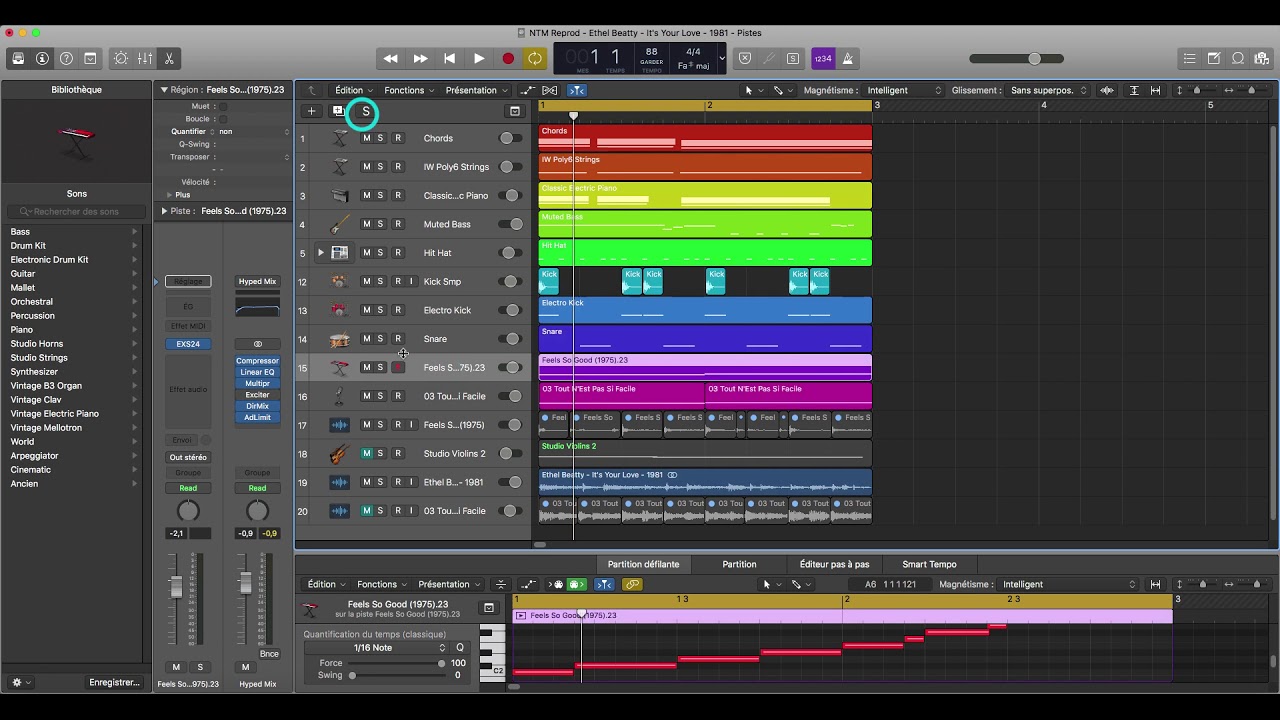
Task: Toggle the Muet checkbox in the Region inspector
Action: [x=223, y=106]
